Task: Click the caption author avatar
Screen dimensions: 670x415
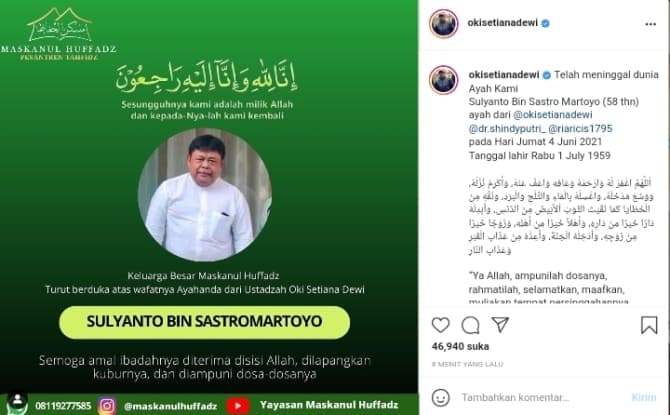Action: pos(444,79)
